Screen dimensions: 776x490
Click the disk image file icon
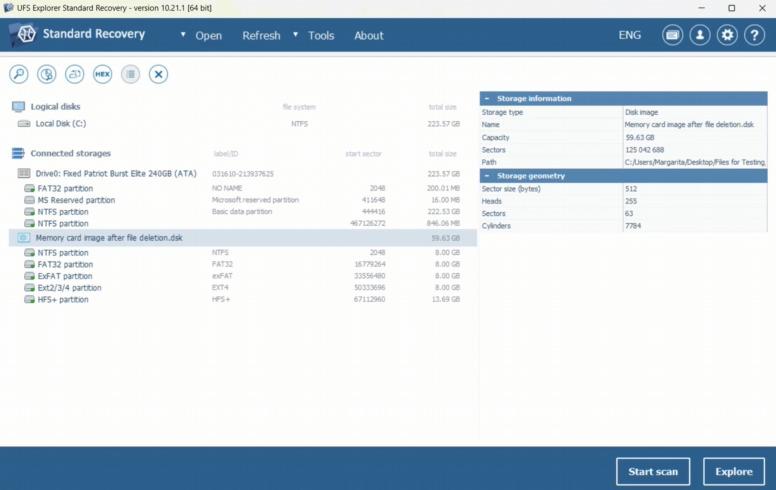coord(23,238)
